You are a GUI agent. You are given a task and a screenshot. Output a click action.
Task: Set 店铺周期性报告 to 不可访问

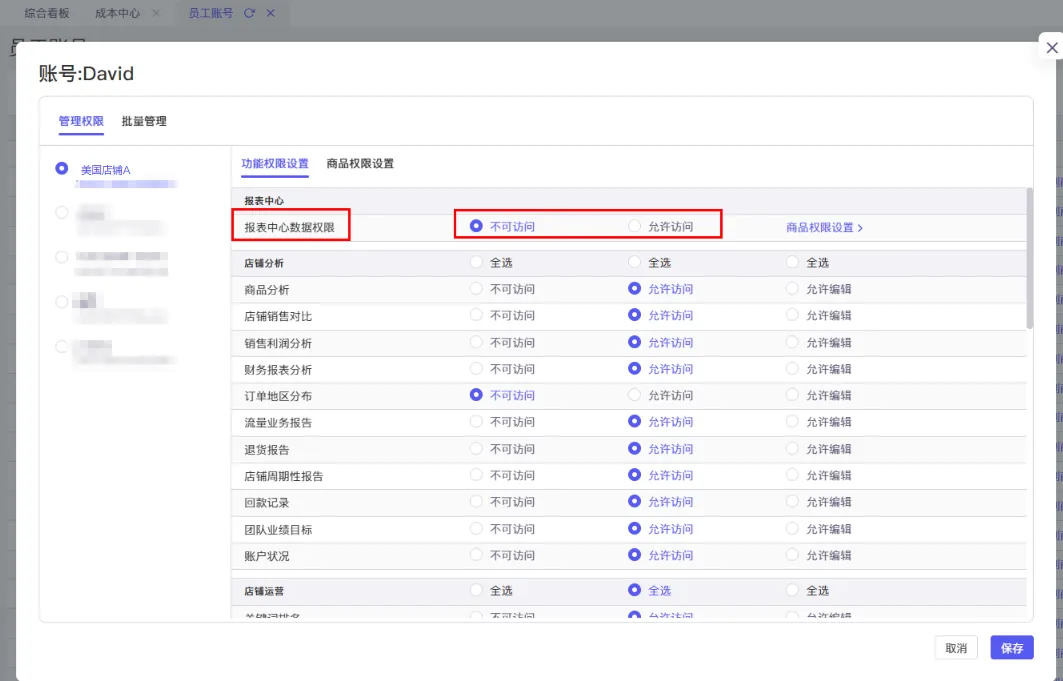point(476,475)
